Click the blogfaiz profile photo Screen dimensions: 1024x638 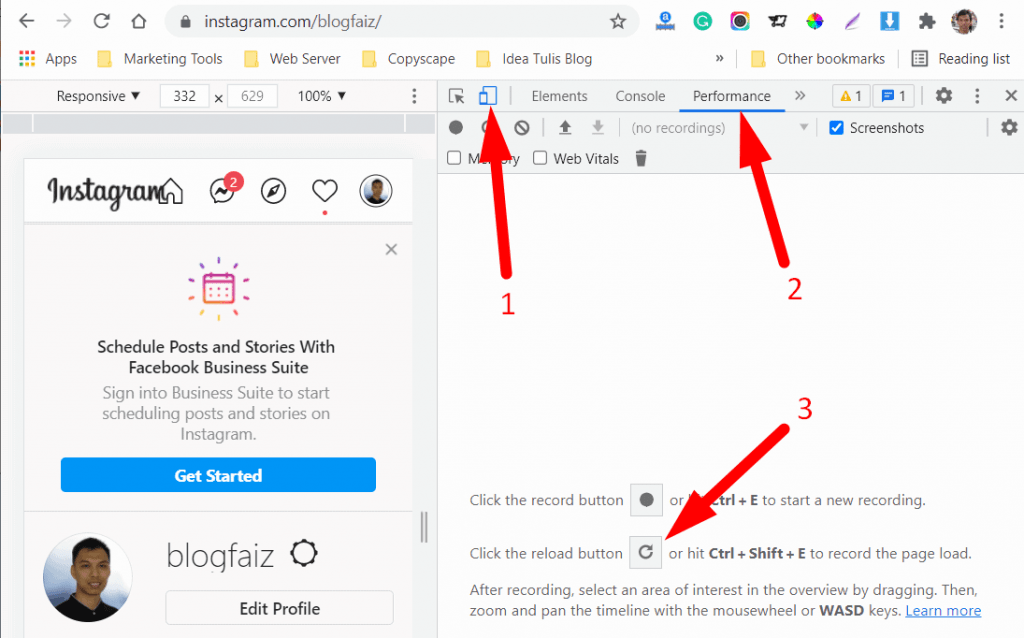click(88, 578)
